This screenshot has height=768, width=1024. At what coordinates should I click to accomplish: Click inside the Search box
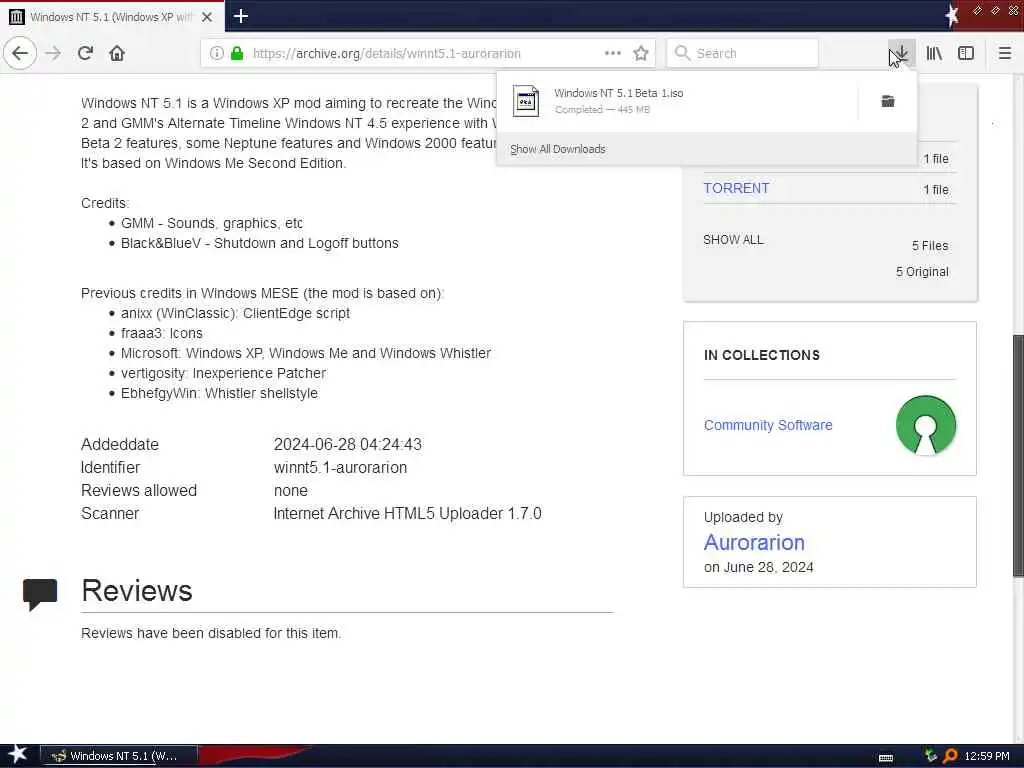tap(742, 53)
